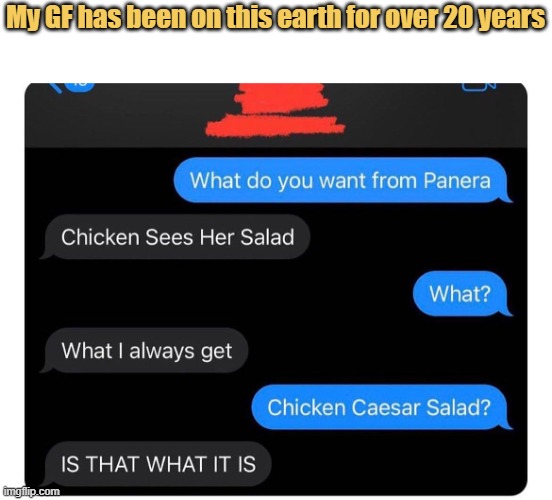Select the blue 'What?' message bubble
This screenshot has height=500, width=552.
pos(462,294)
